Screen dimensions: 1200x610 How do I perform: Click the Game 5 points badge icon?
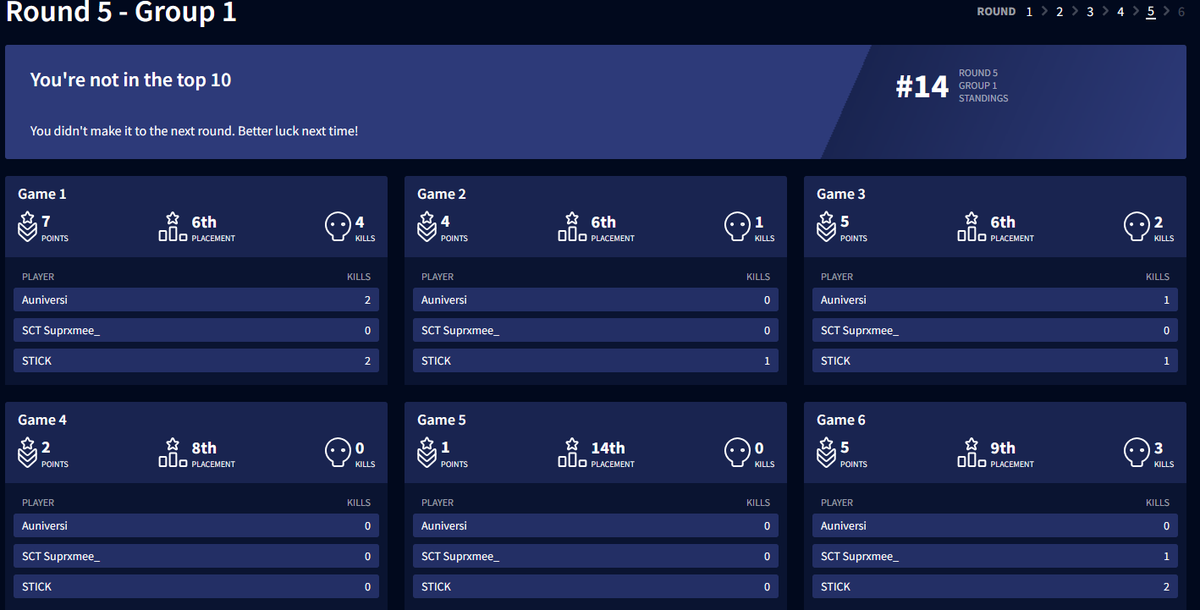tap(427, 454)
